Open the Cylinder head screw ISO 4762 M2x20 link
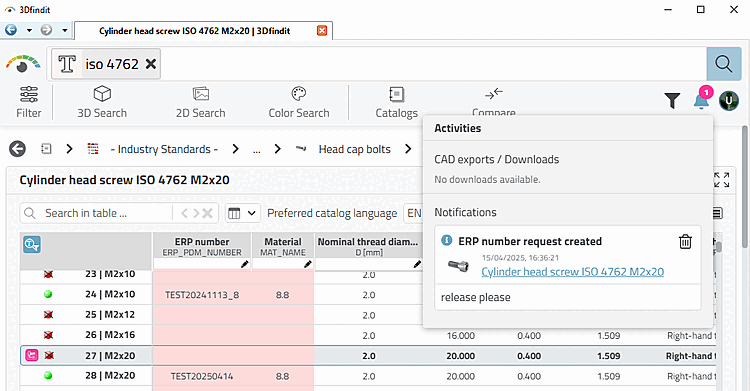The width and height of the screenshot is (750, 391). pos(573,272)
